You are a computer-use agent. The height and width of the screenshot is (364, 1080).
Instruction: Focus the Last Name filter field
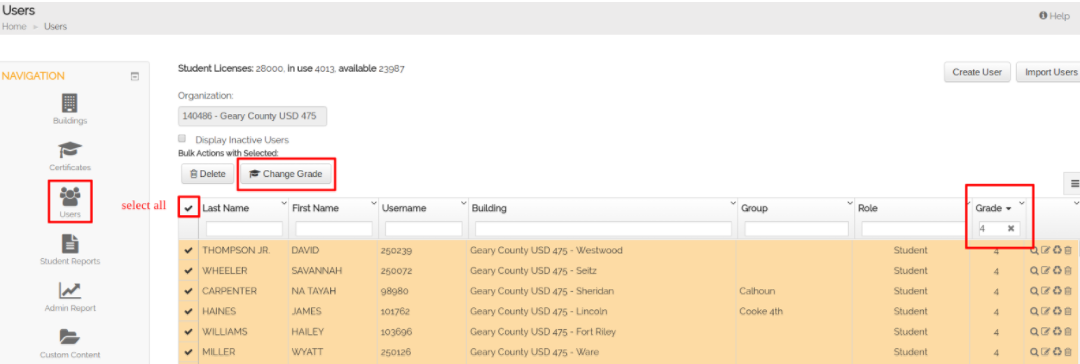click(245, 229)
